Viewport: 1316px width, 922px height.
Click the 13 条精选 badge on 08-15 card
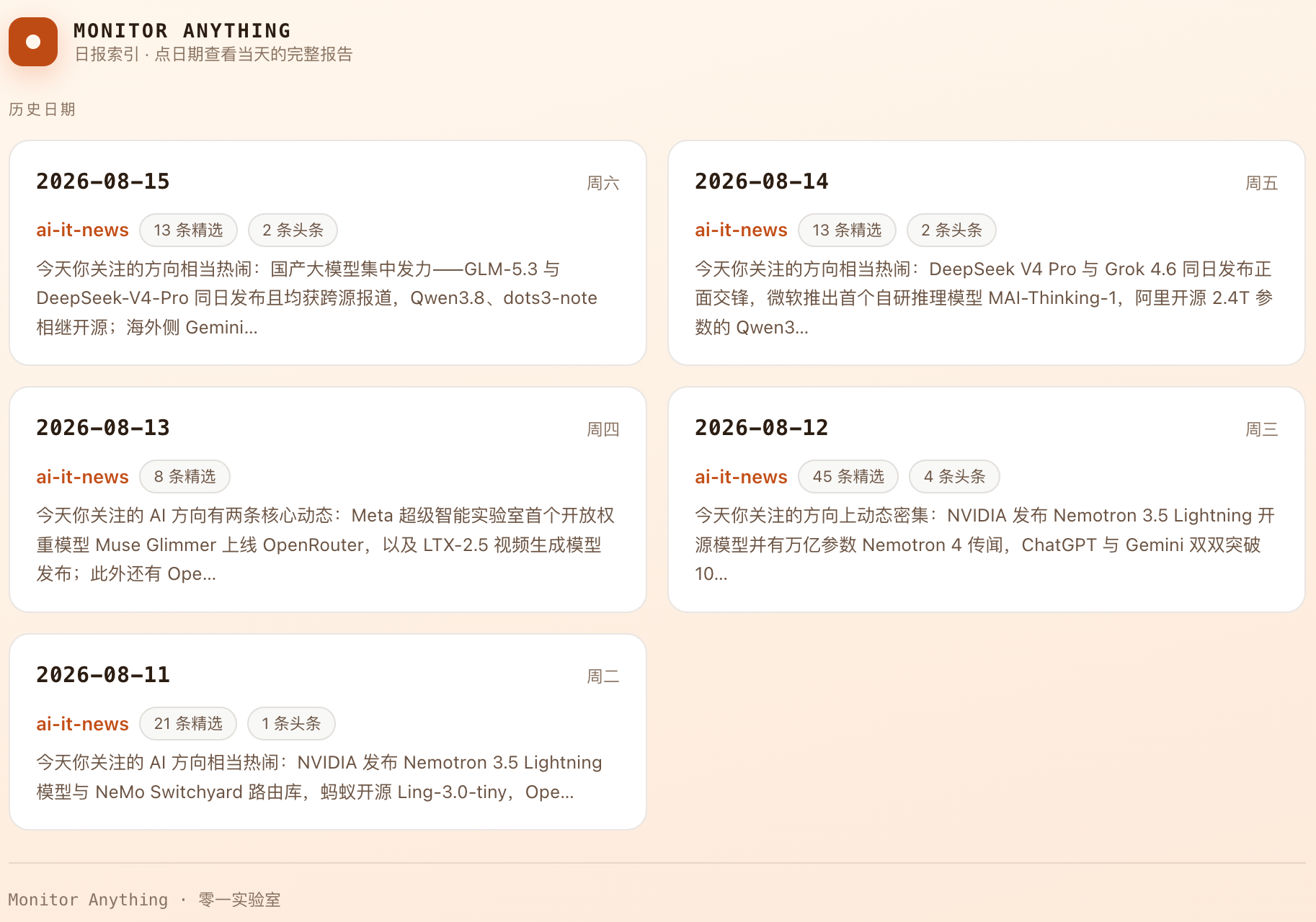(x=188, y=230)
